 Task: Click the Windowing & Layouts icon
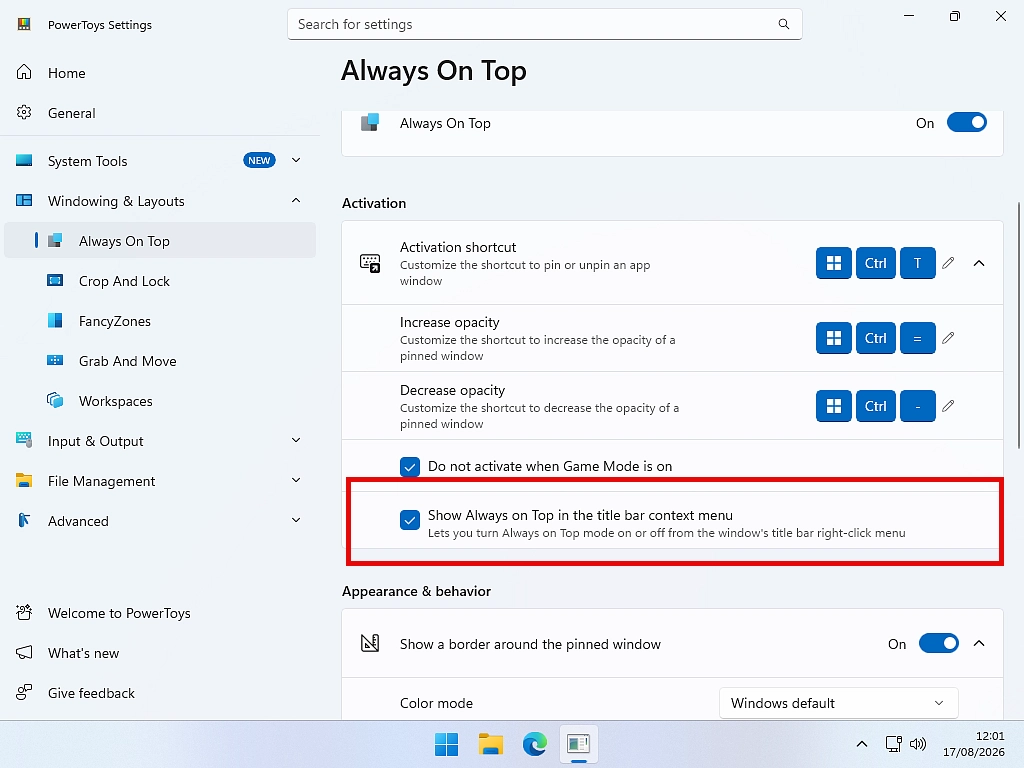click(24, 200)
